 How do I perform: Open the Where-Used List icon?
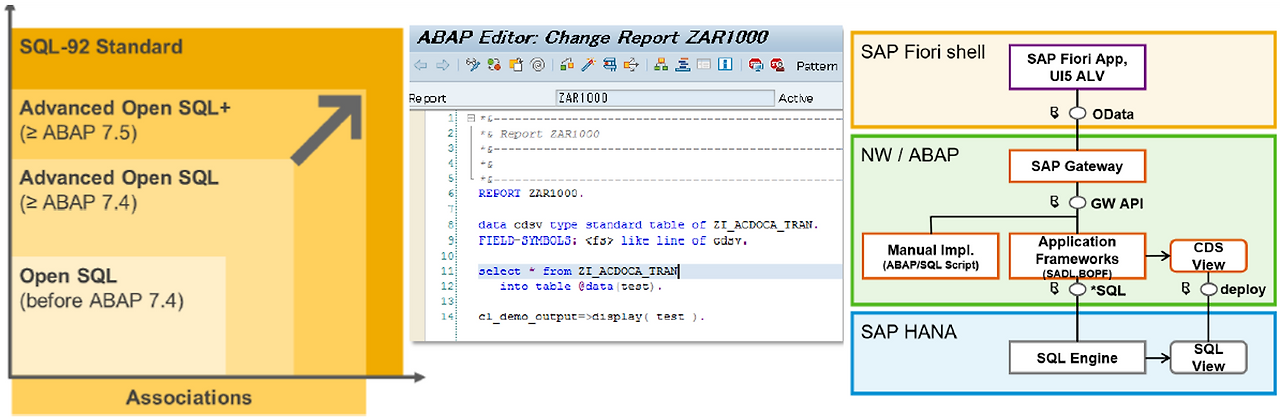[x=631, y=65]
